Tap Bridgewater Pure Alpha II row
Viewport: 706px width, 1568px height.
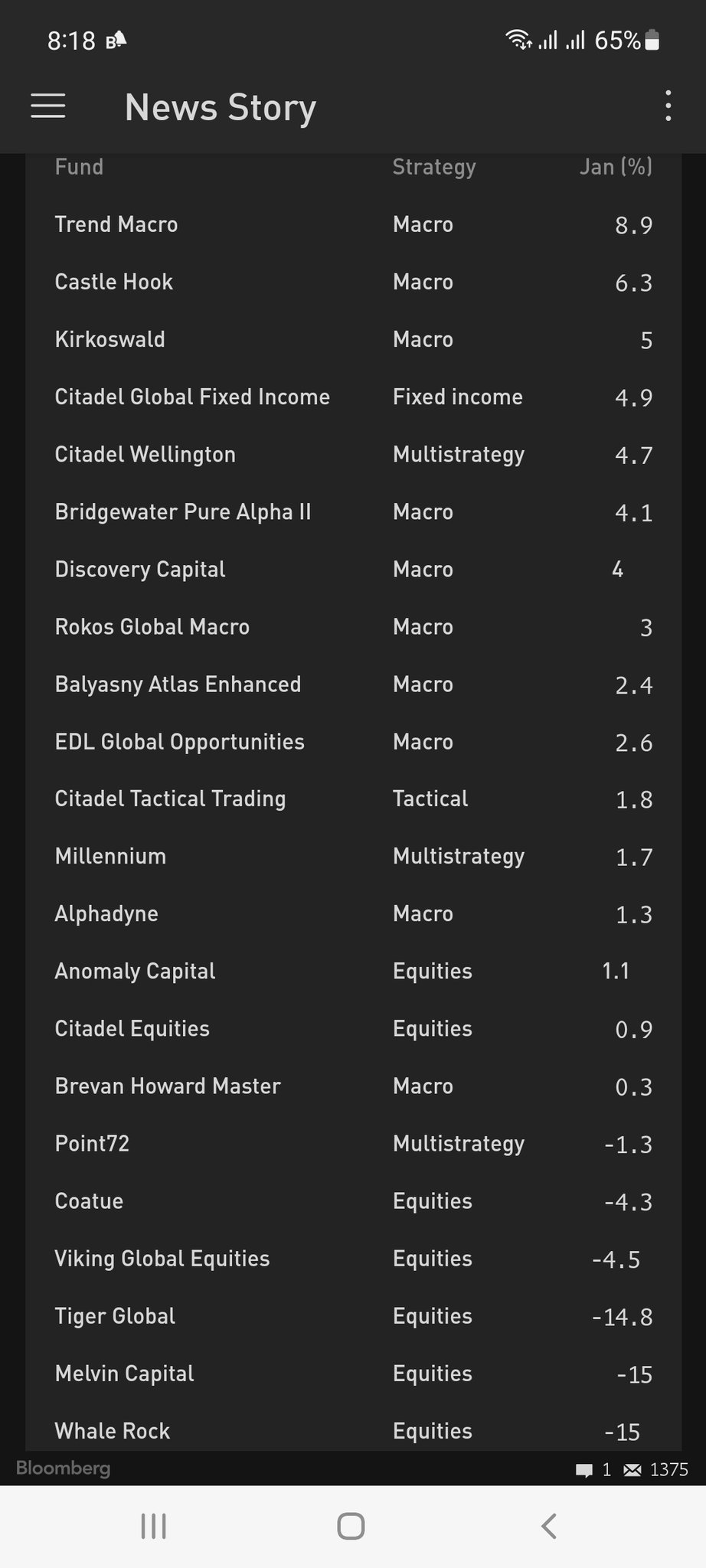click(x=353, y=512)
